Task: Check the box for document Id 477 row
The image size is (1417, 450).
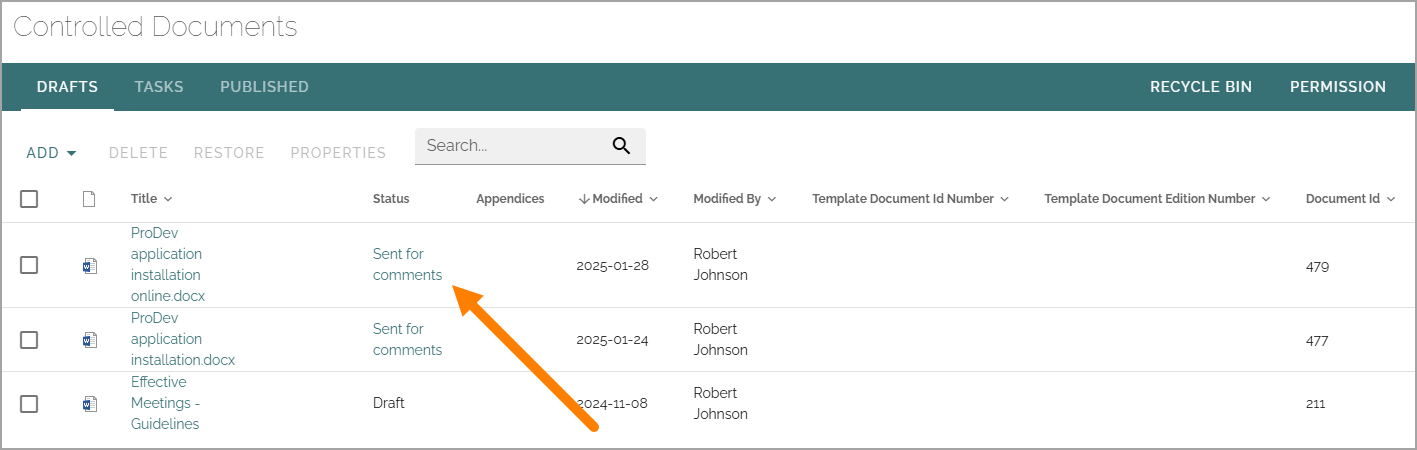Action: [x=29, y=340]
